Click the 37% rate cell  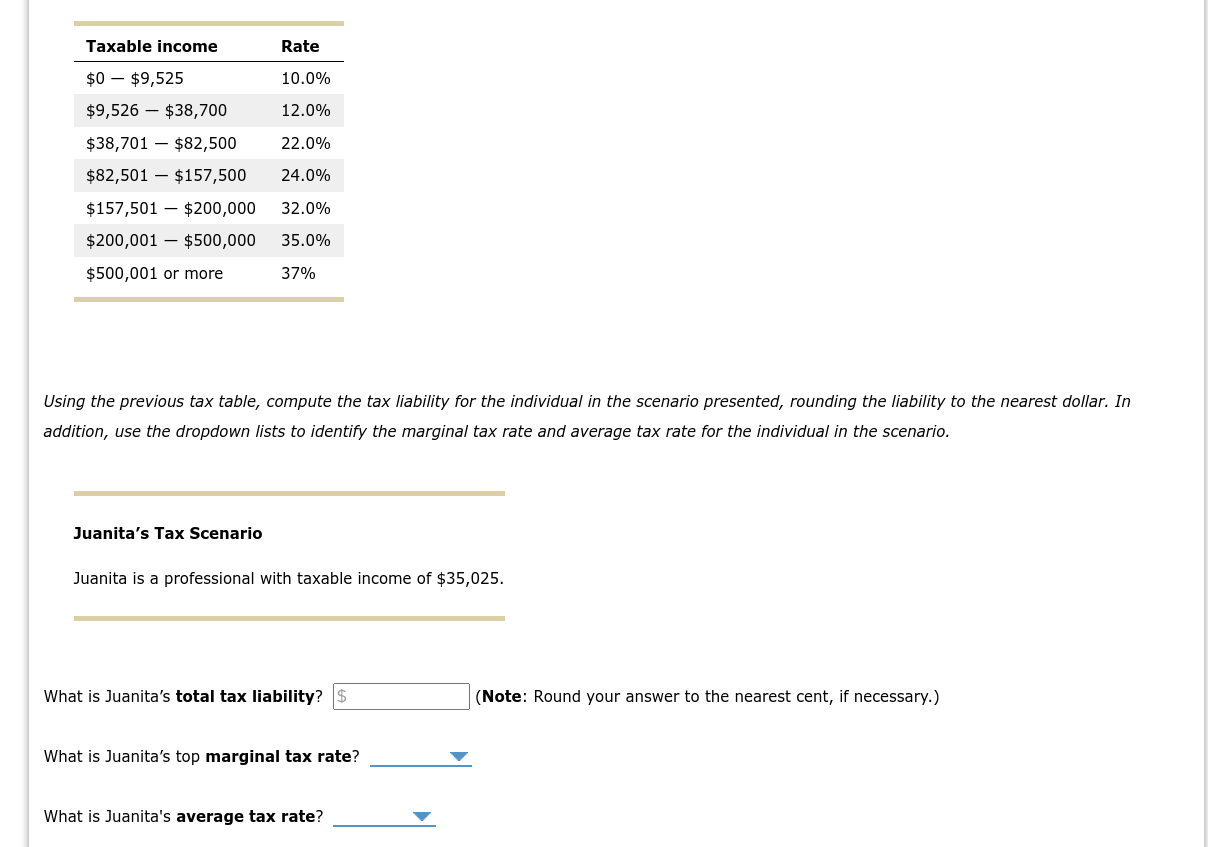point(298,273)
